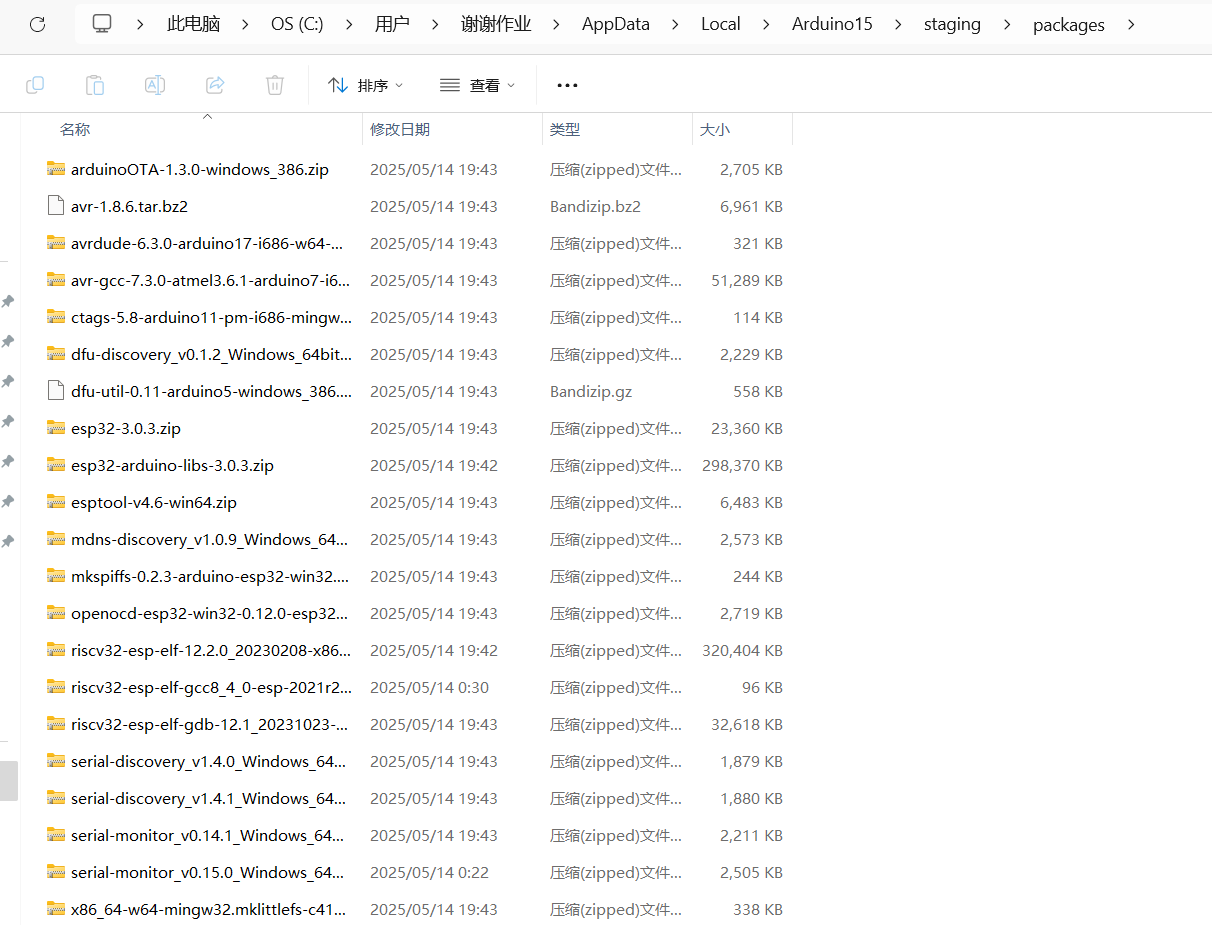Click the 51,289 KB size cell
The image size is (1212, 936).
[x=747, y=280]
